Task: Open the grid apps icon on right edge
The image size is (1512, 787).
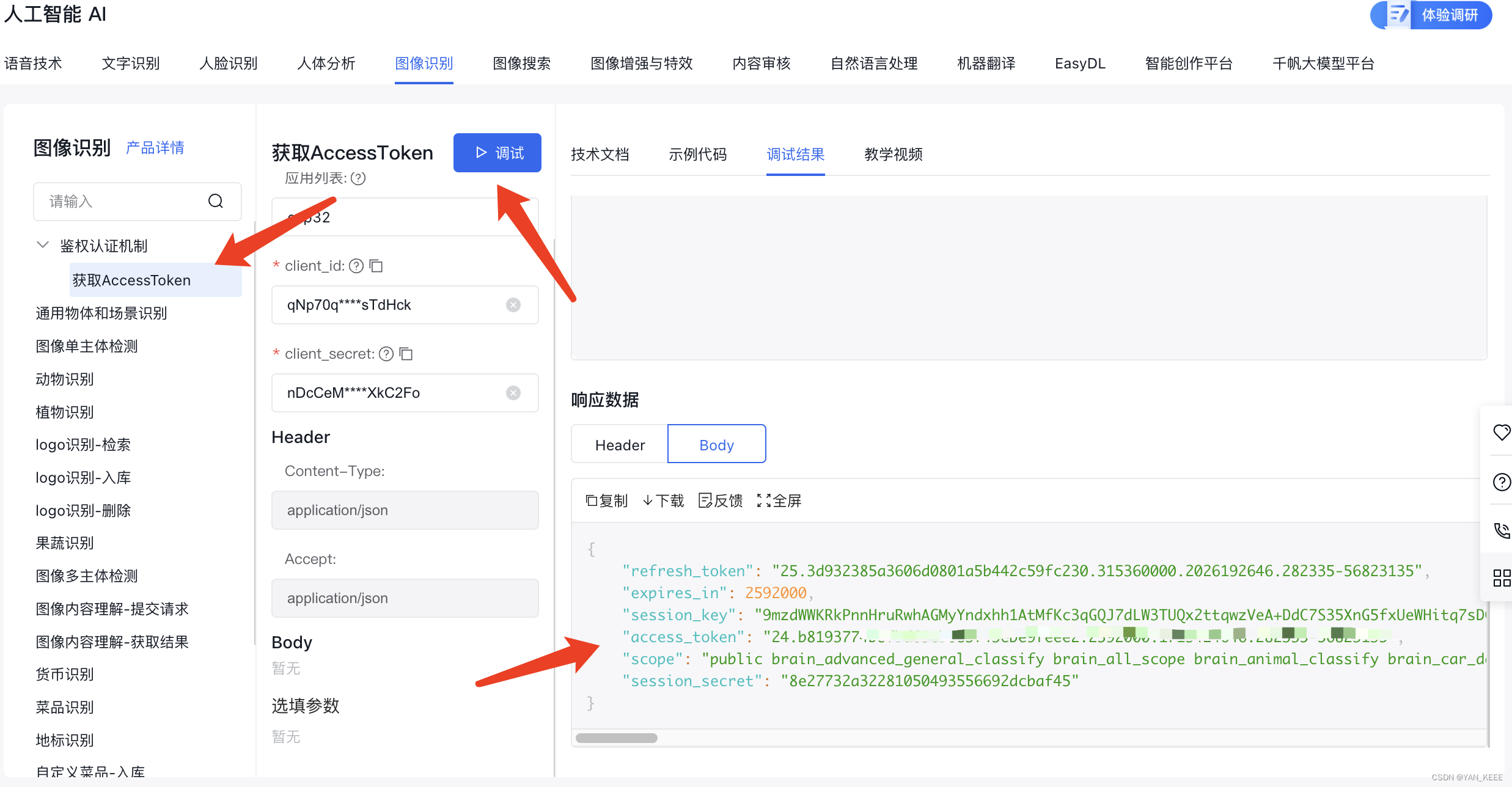Action: 1501,577
